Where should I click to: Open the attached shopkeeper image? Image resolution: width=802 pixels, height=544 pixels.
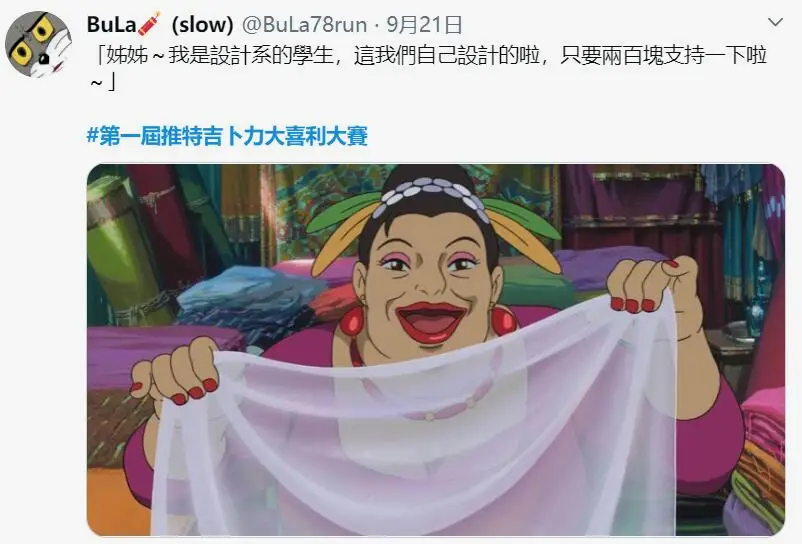click(x=436, y=350)
